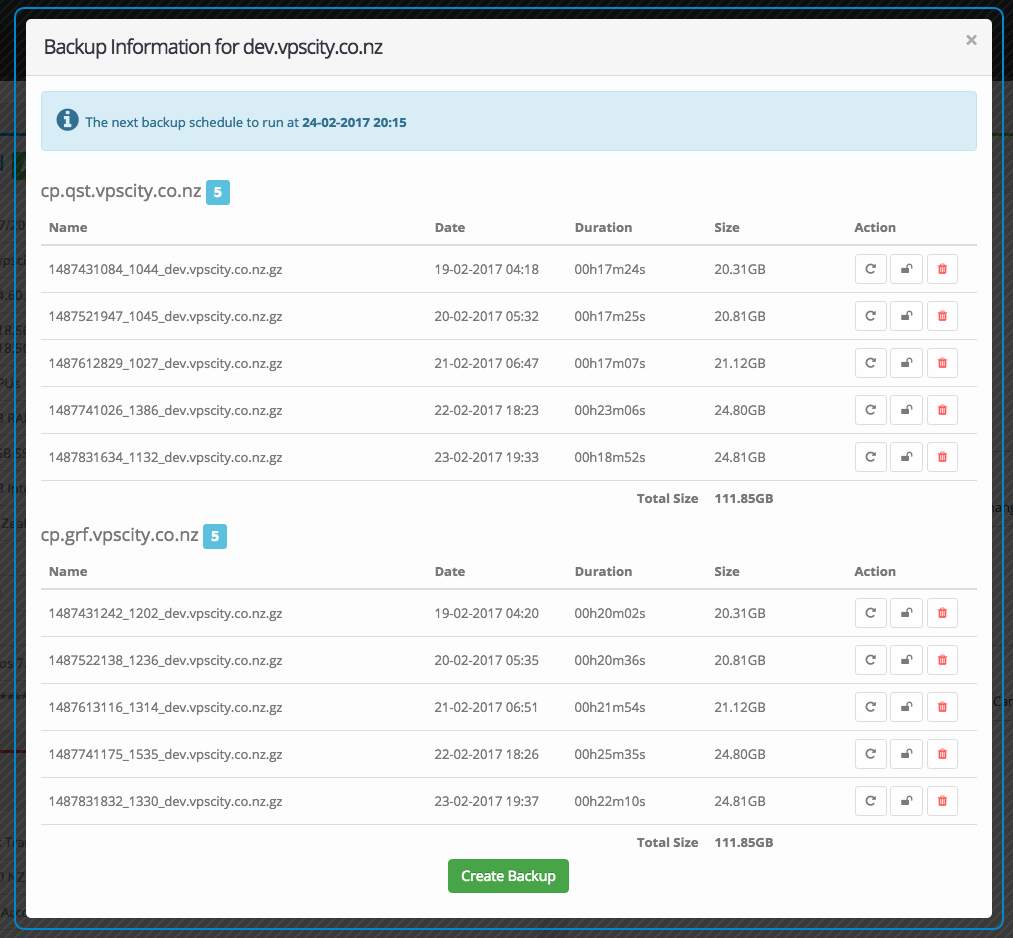Close the Backup Information dialog
Image resolution: width=1013 pixels, height=938 pixels.
(x=970, y=41)
